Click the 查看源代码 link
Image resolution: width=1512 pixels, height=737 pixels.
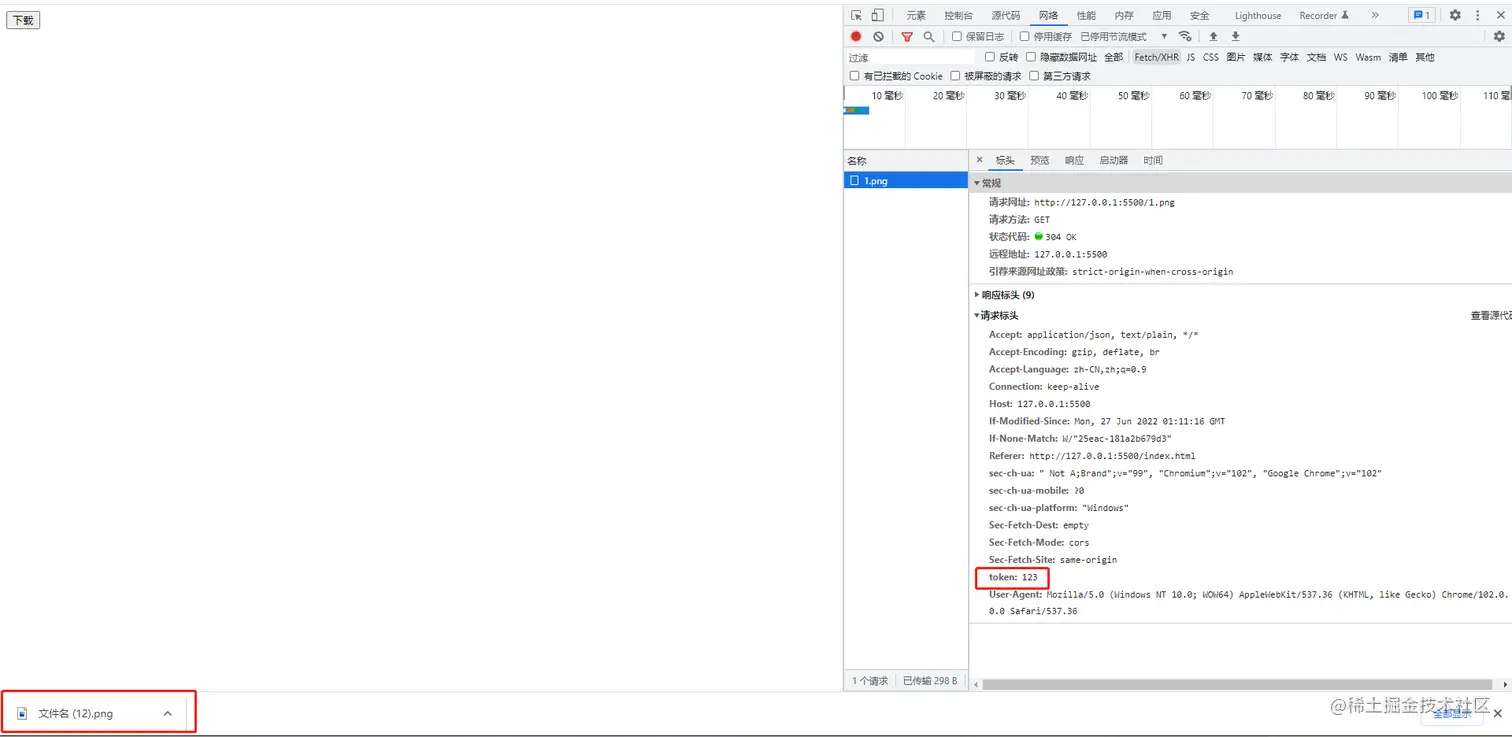(1490, 315)
